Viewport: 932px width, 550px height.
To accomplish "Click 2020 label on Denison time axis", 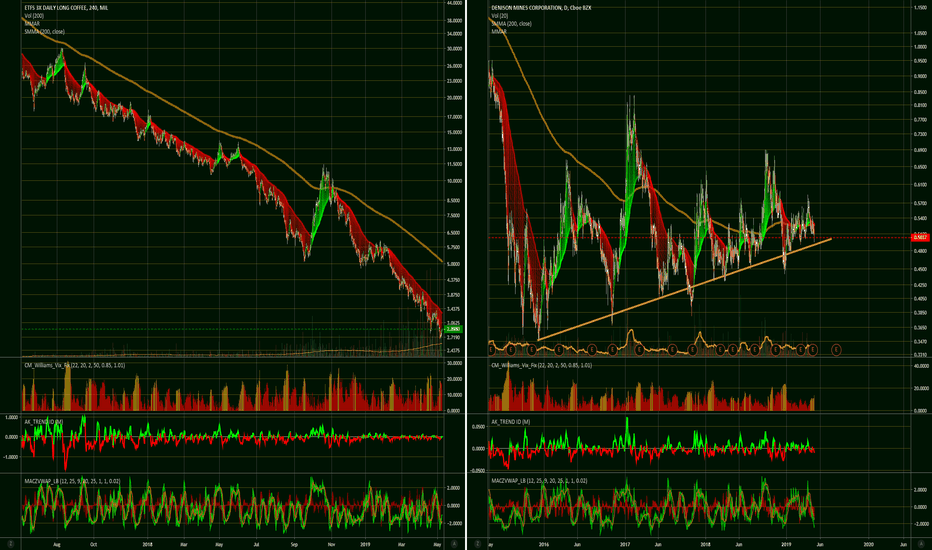I will (x=868, y=544).
